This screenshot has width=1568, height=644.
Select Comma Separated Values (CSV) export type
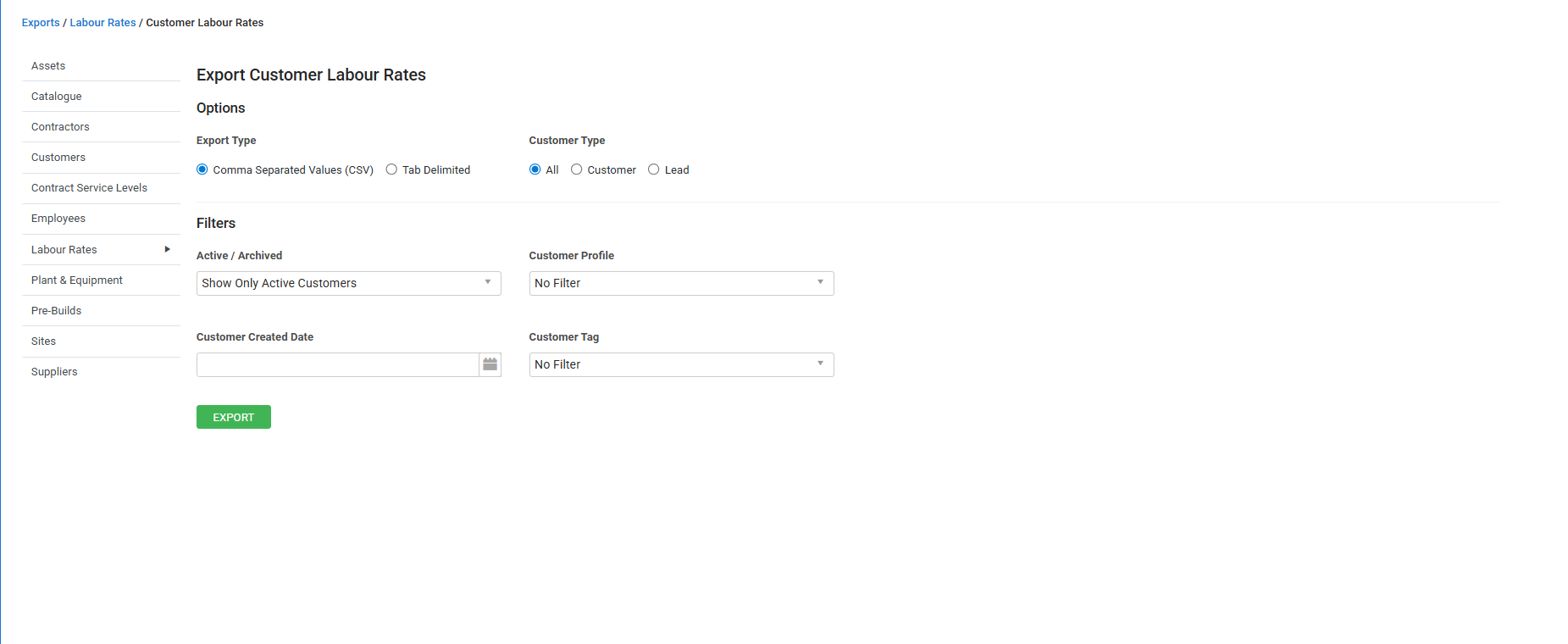tap(202, 169)
